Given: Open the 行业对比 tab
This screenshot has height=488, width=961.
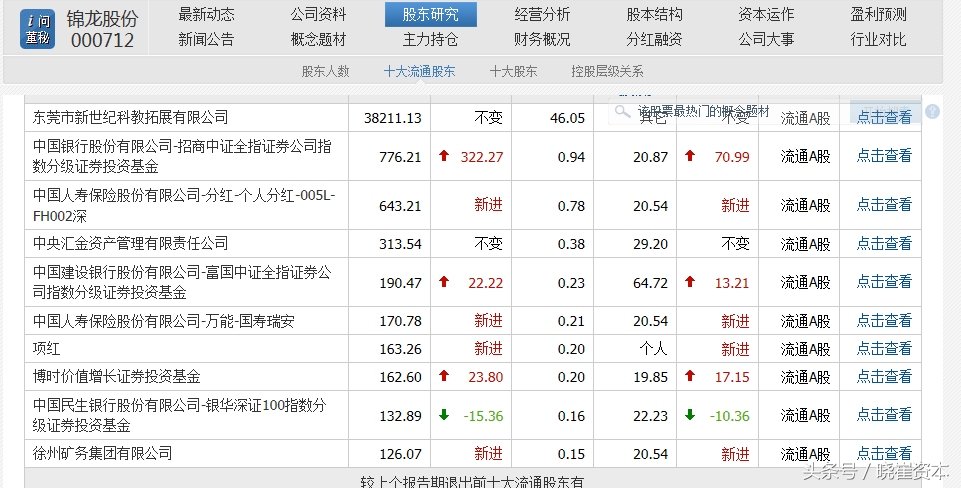Looking at the screenshot, I should tap(878, 40).
